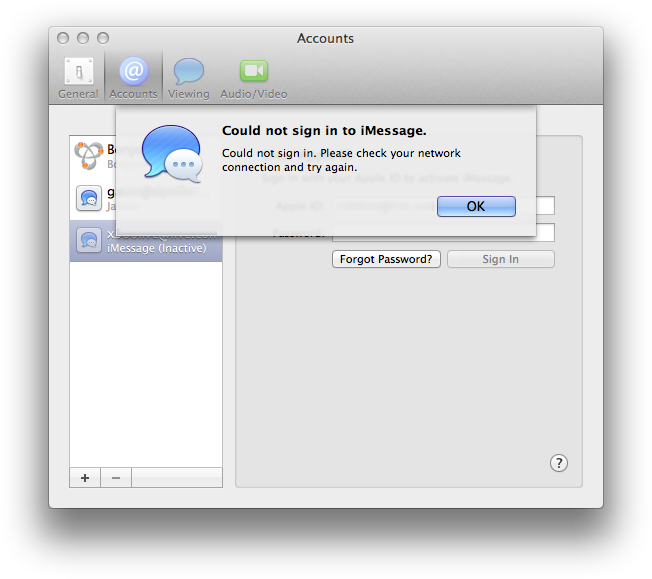Open the Audio/Video preferences tab
This screenshot has height=579, width=652.
pos(254,79)
